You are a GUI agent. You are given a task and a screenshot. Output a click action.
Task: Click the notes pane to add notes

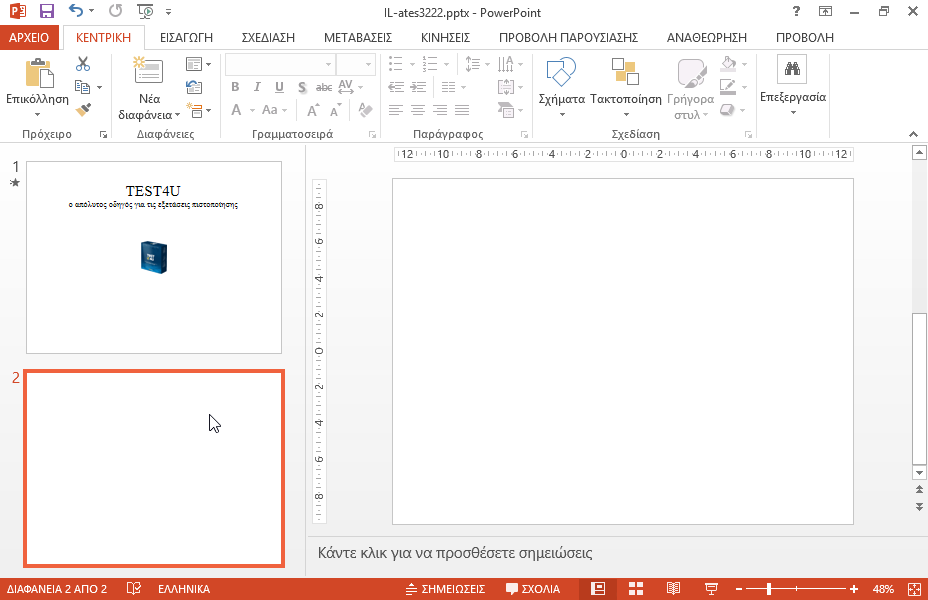point(455,553)
